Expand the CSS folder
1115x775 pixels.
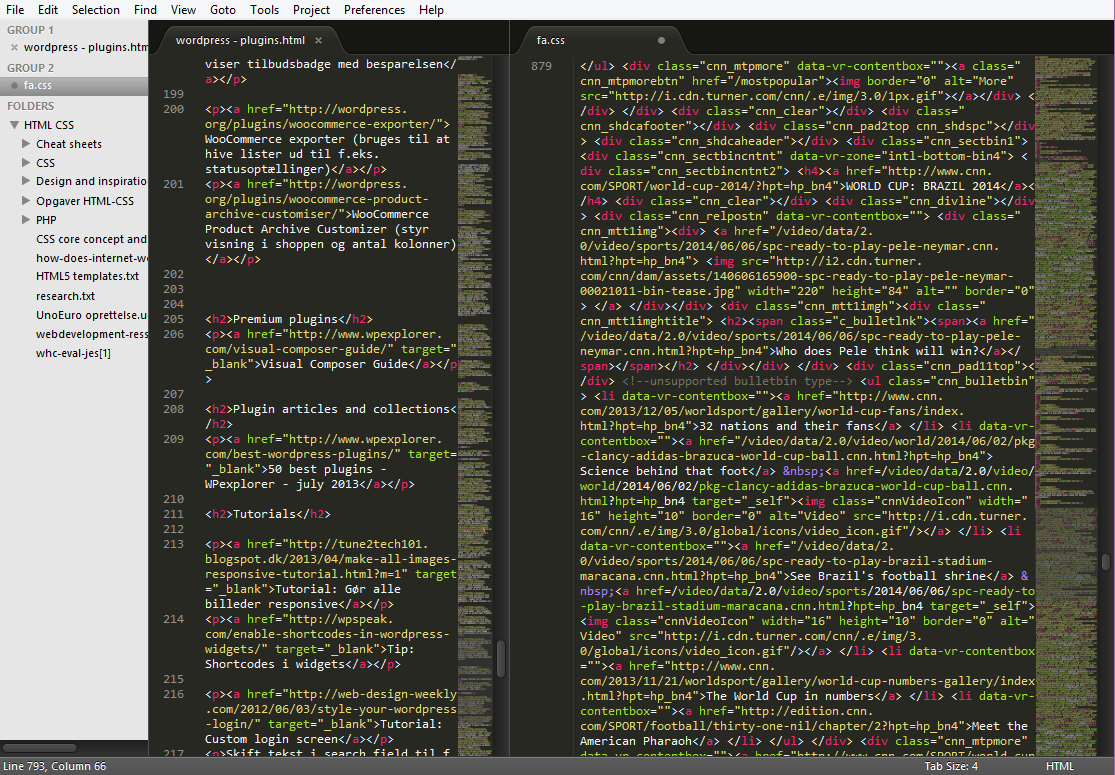tap(26, 163)
